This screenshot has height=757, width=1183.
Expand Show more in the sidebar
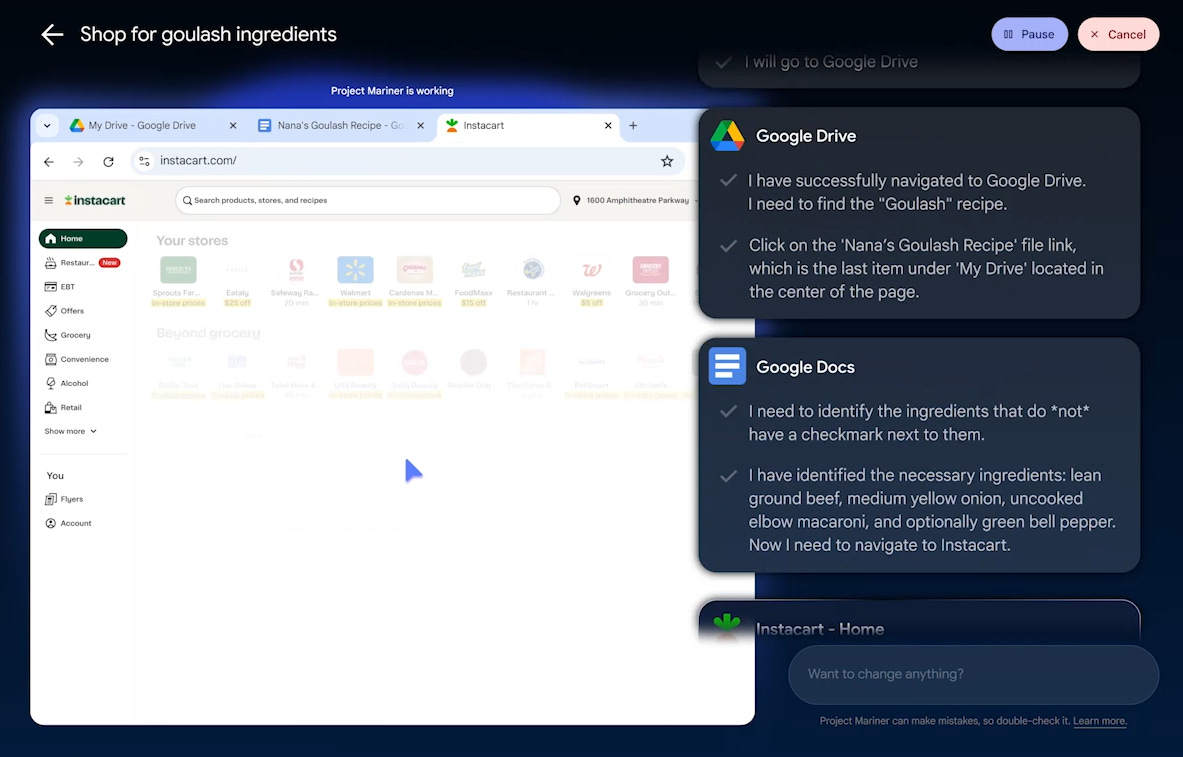(71, 431)
